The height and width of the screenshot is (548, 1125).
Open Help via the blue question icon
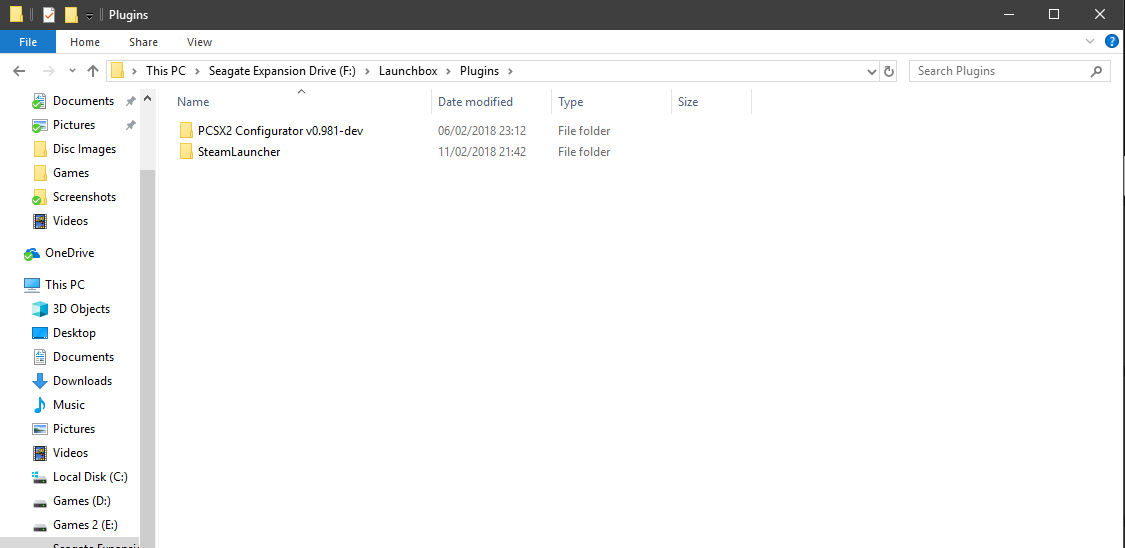1111,42
